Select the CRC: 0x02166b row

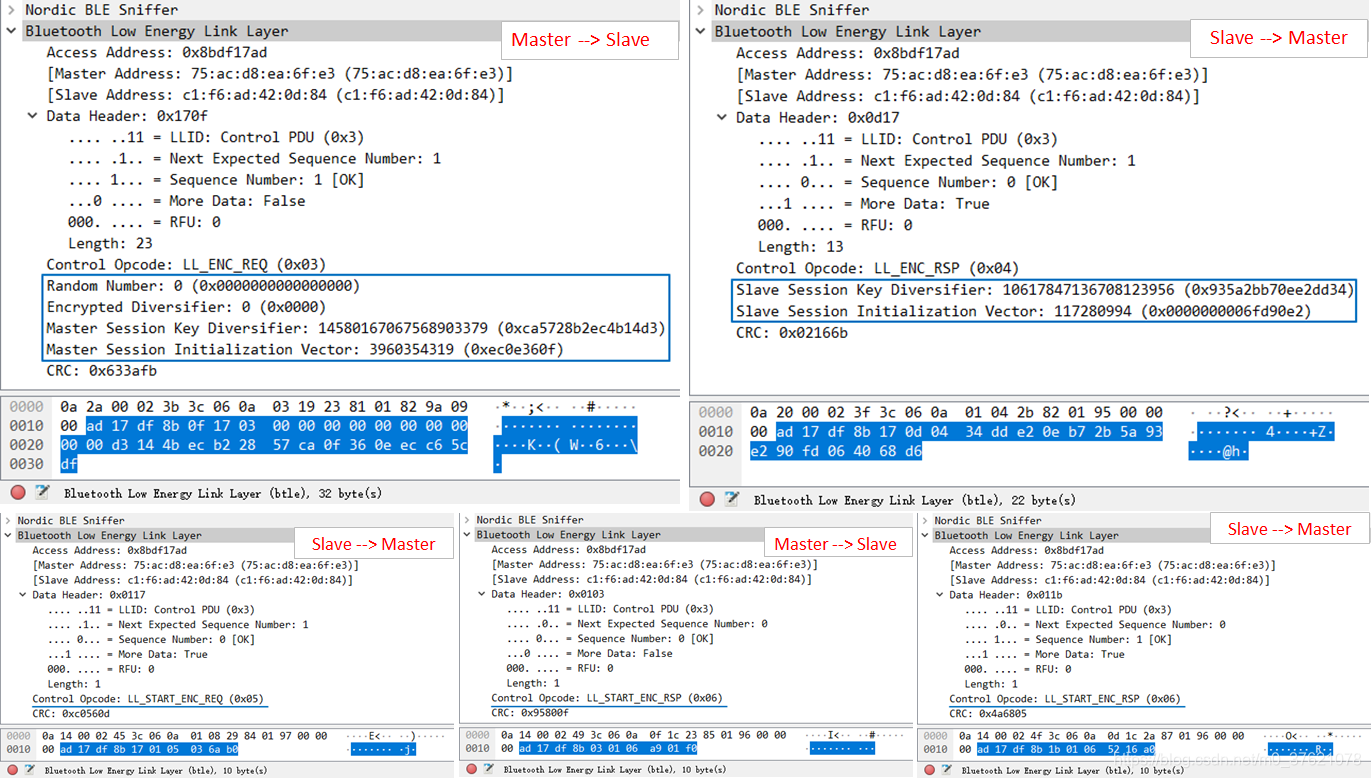pos(791,332)
